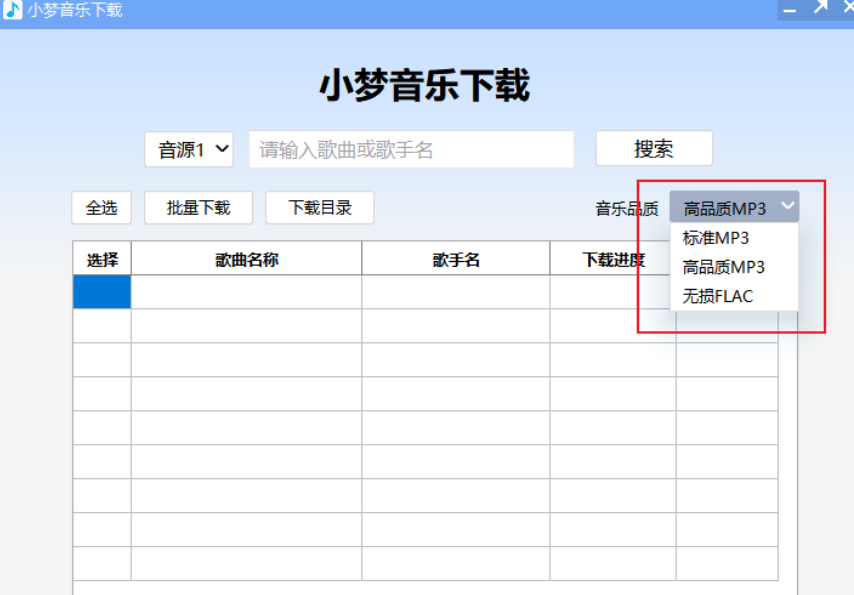Click the dropdown chevron next to 高品质MP3

pyautogui.click(x=789, y=207)
